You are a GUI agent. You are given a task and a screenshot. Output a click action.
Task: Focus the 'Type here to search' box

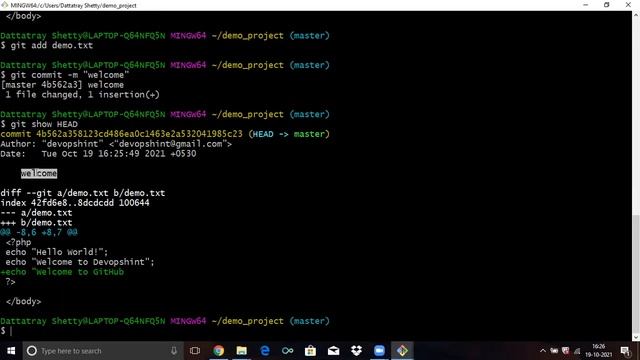click(x=101, y=351)
